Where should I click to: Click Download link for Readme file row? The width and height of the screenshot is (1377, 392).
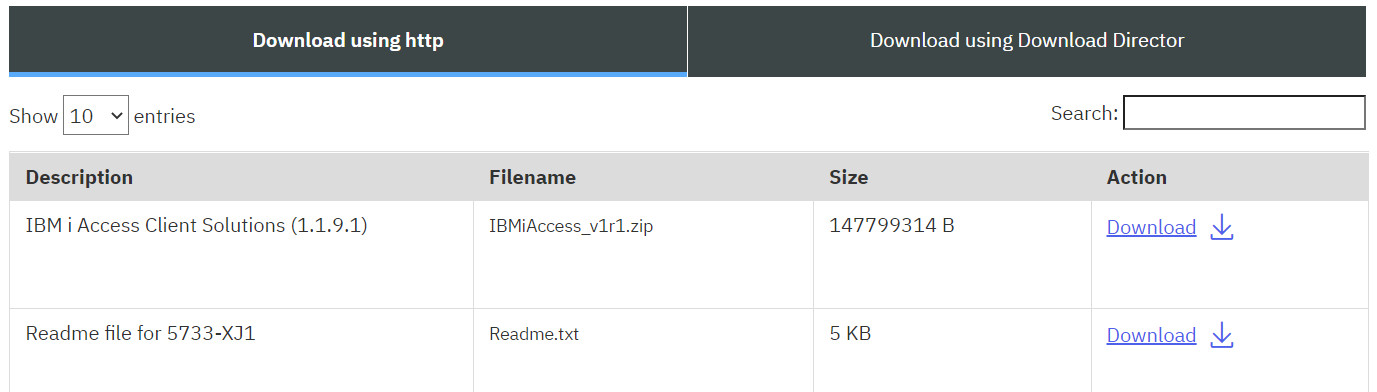click(x=1151, y=335)
